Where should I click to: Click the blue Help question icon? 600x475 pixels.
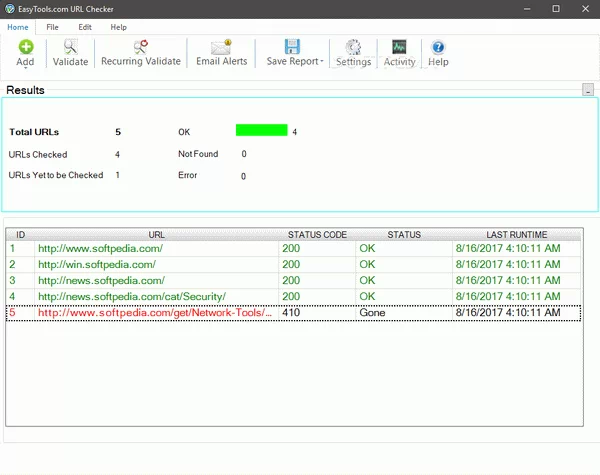pos(438,47)
